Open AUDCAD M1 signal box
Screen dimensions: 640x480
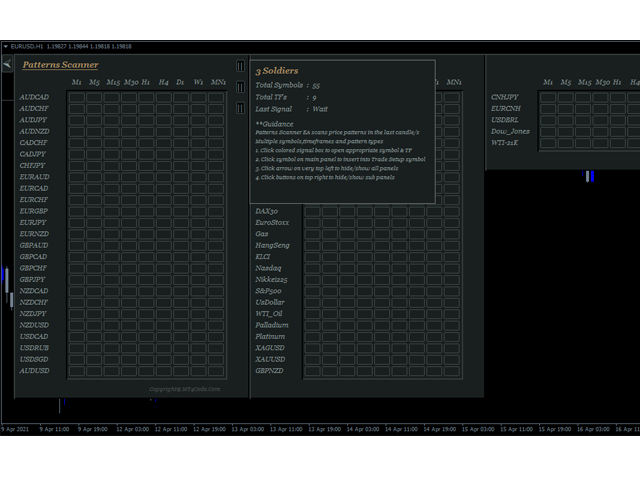[77, 98]
